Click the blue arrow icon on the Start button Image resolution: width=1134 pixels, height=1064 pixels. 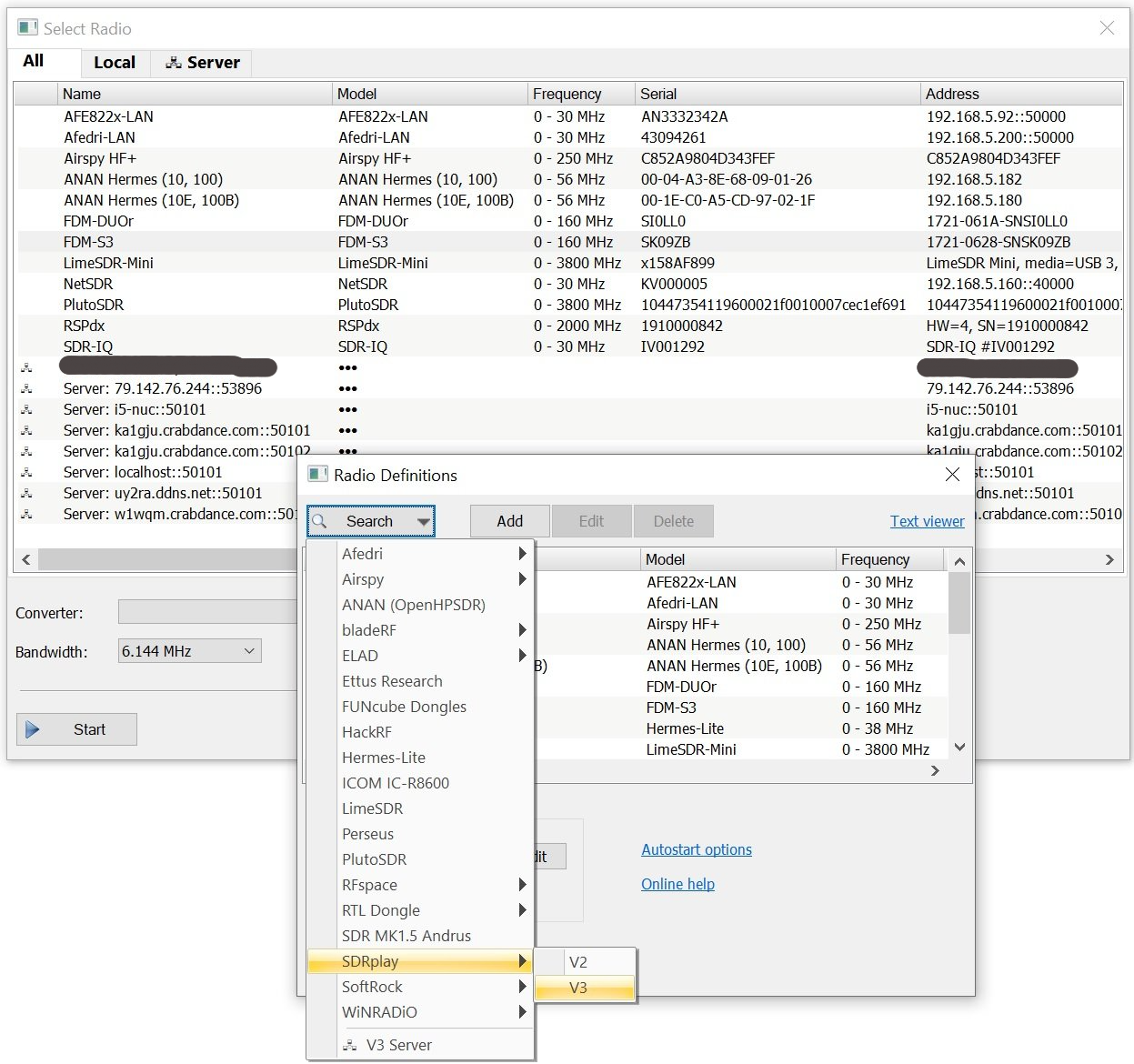point(35,728)
